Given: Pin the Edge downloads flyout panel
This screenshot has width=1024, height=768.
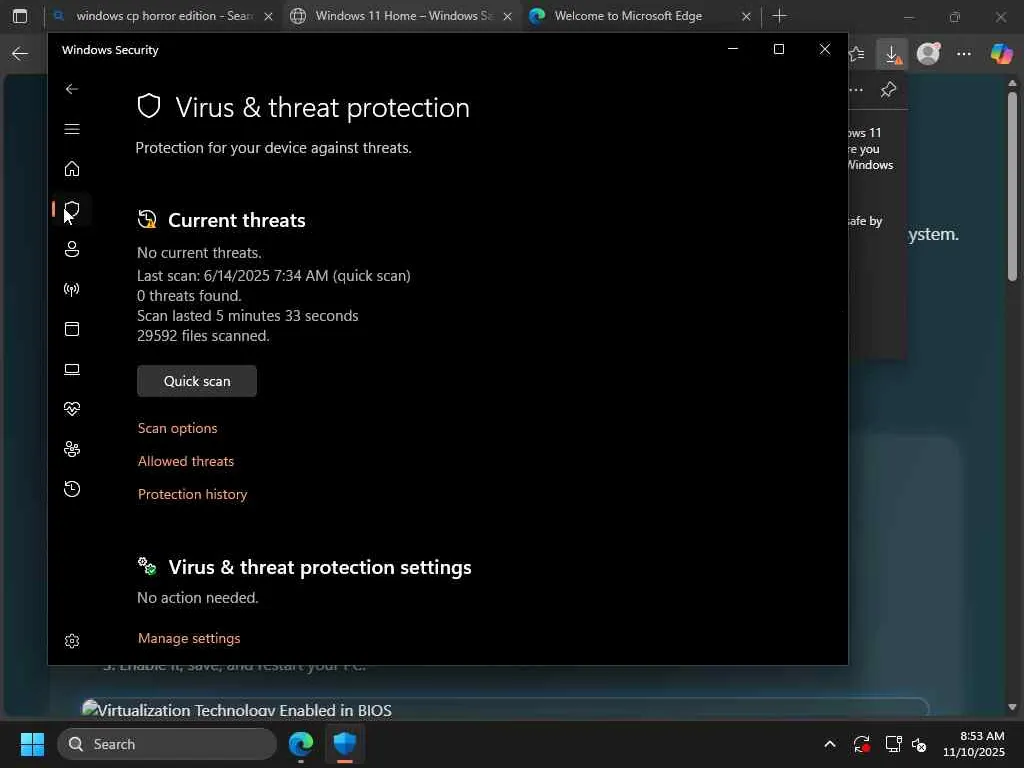Looking at the screenshot, I should 888,89.
